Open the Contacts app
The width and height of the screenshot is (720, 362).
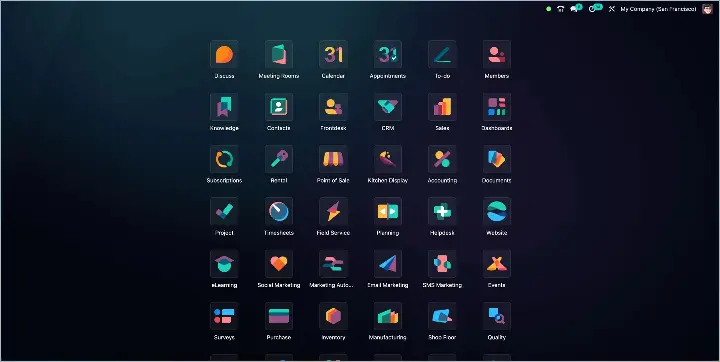pyautogui.click(x=279, y=107)
